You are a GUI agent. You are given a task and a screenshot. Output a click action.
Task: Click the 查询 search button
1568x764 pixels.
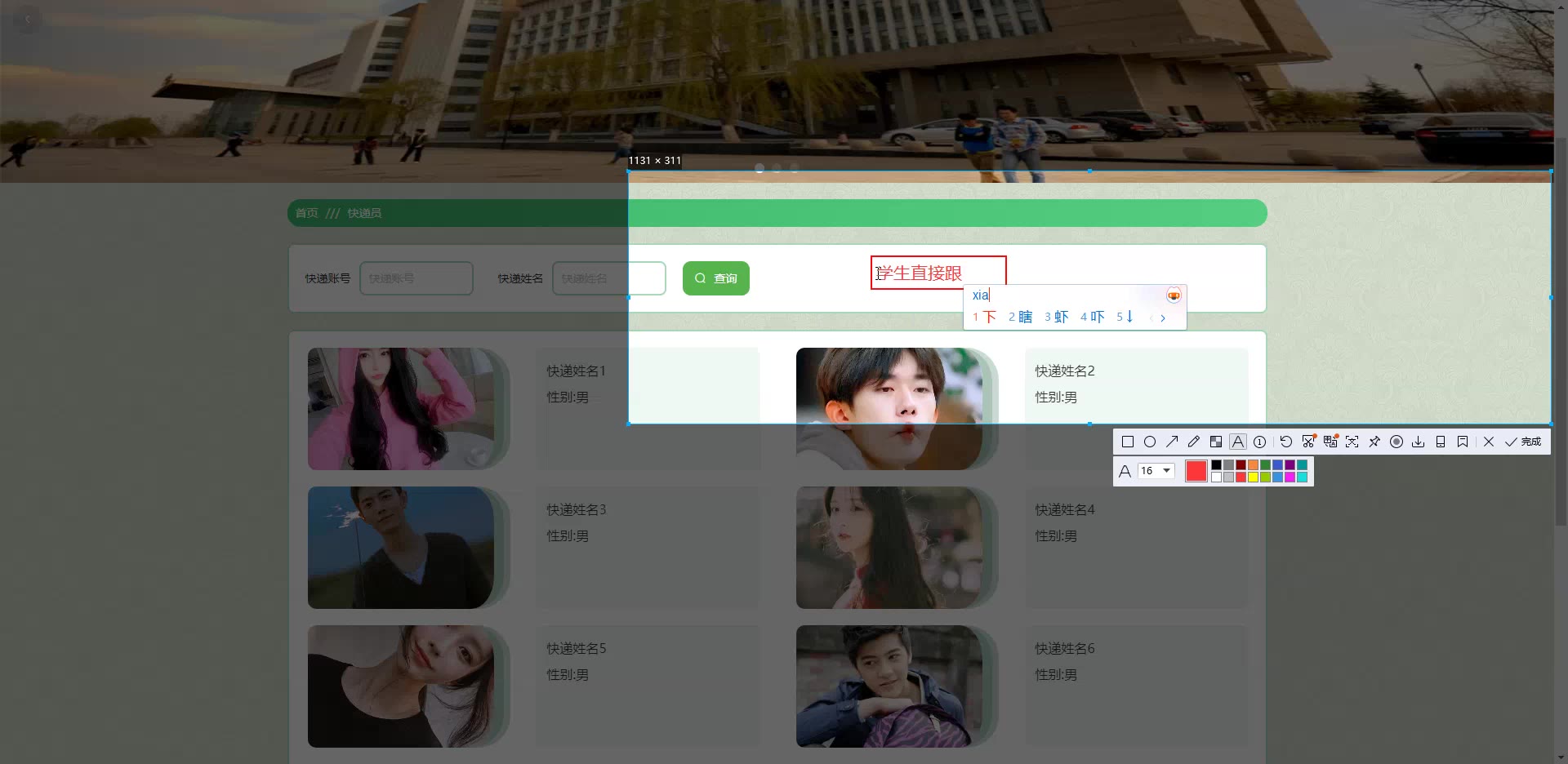(x=716, y=278)
